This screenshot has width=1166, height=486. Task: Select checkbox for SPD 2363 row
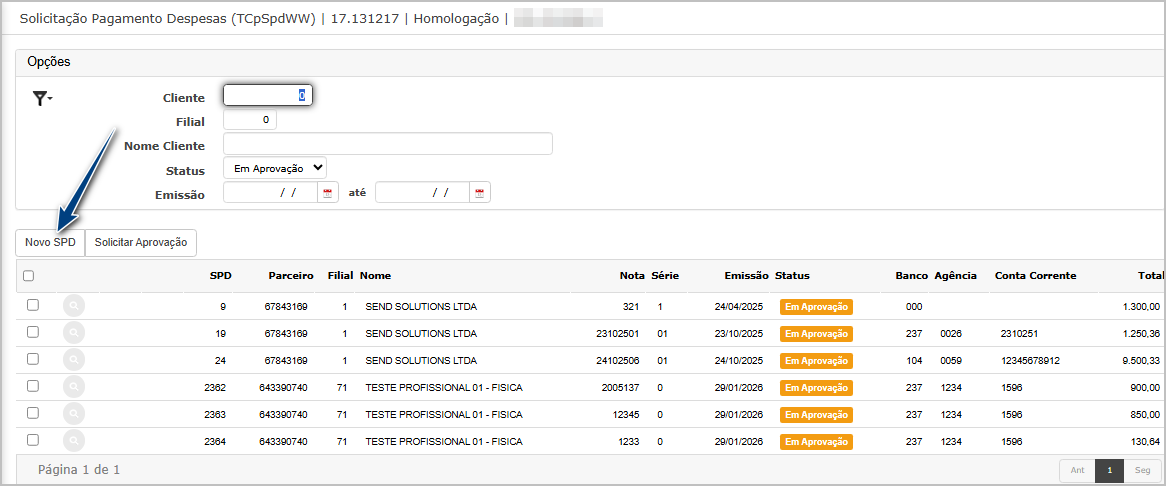click(32, 413)
